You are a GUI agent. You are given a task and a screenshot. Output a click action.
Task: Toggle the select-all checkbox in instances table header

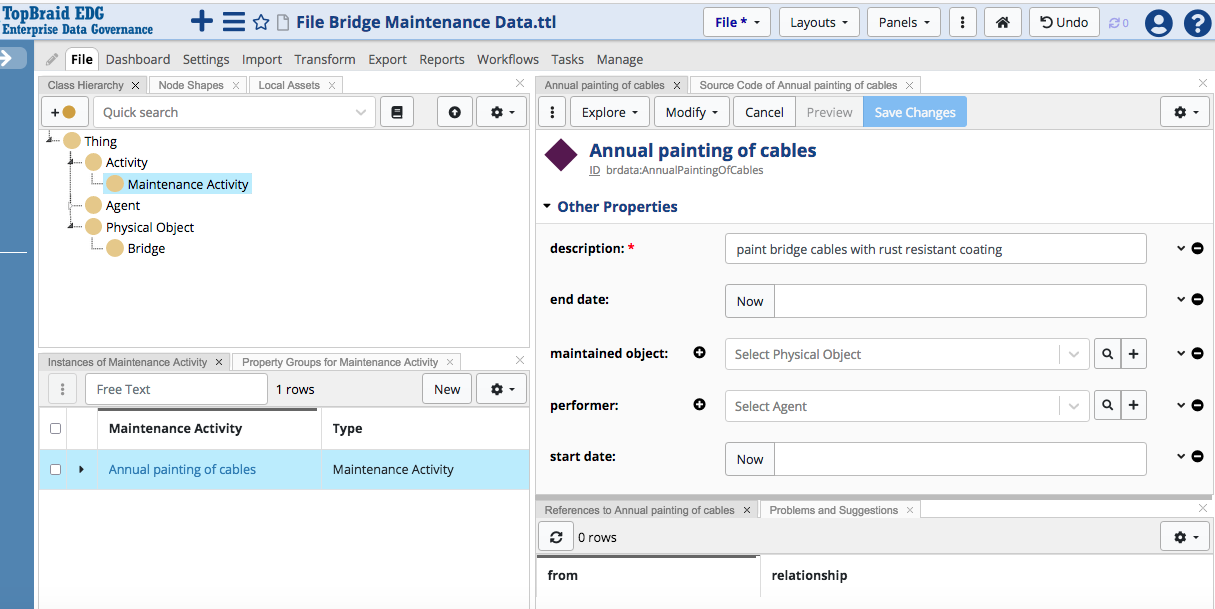coord(56,428)
